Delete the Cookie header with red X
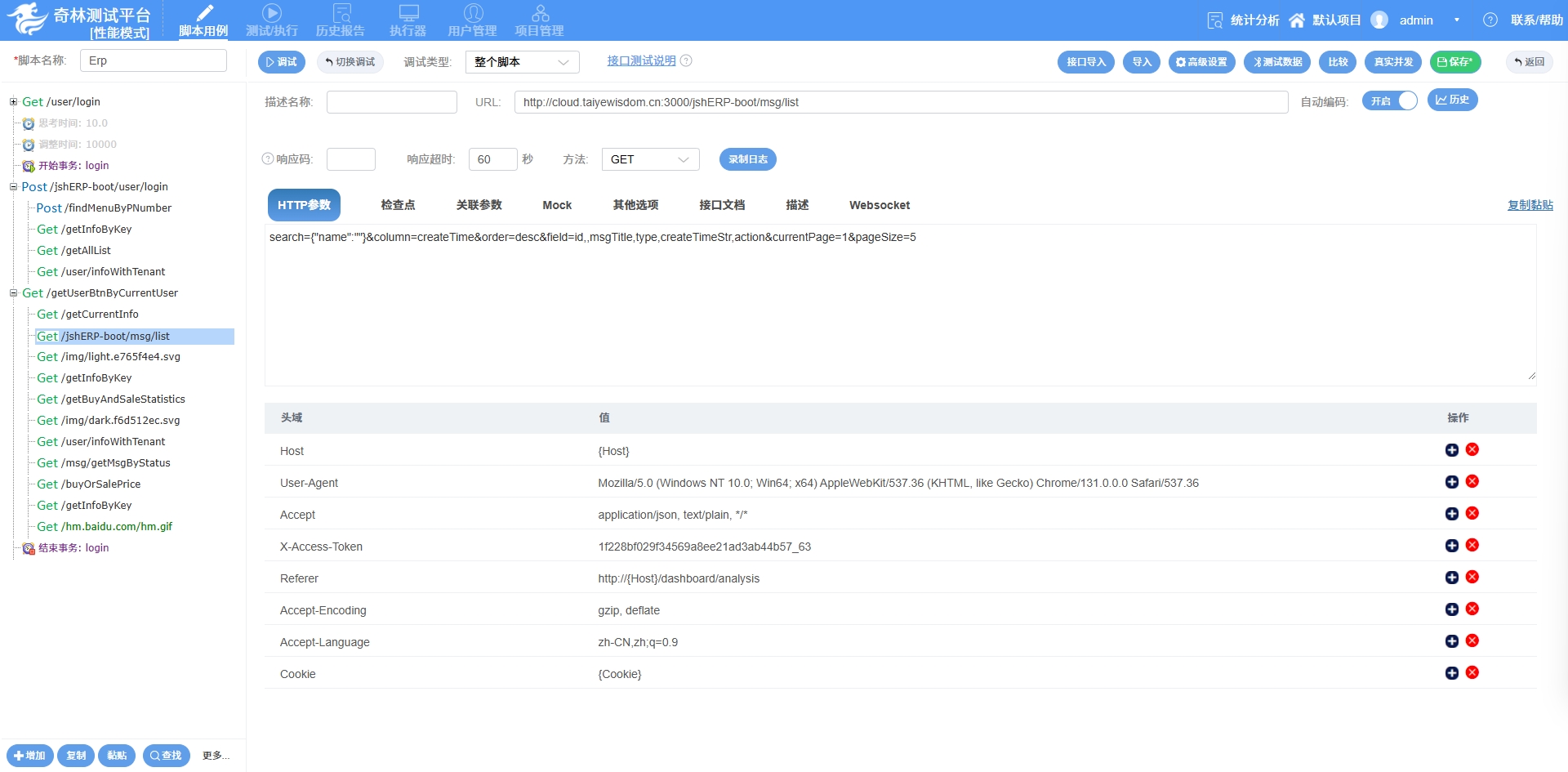Viewport: 1568px width, 772px height. point(1472,673)
